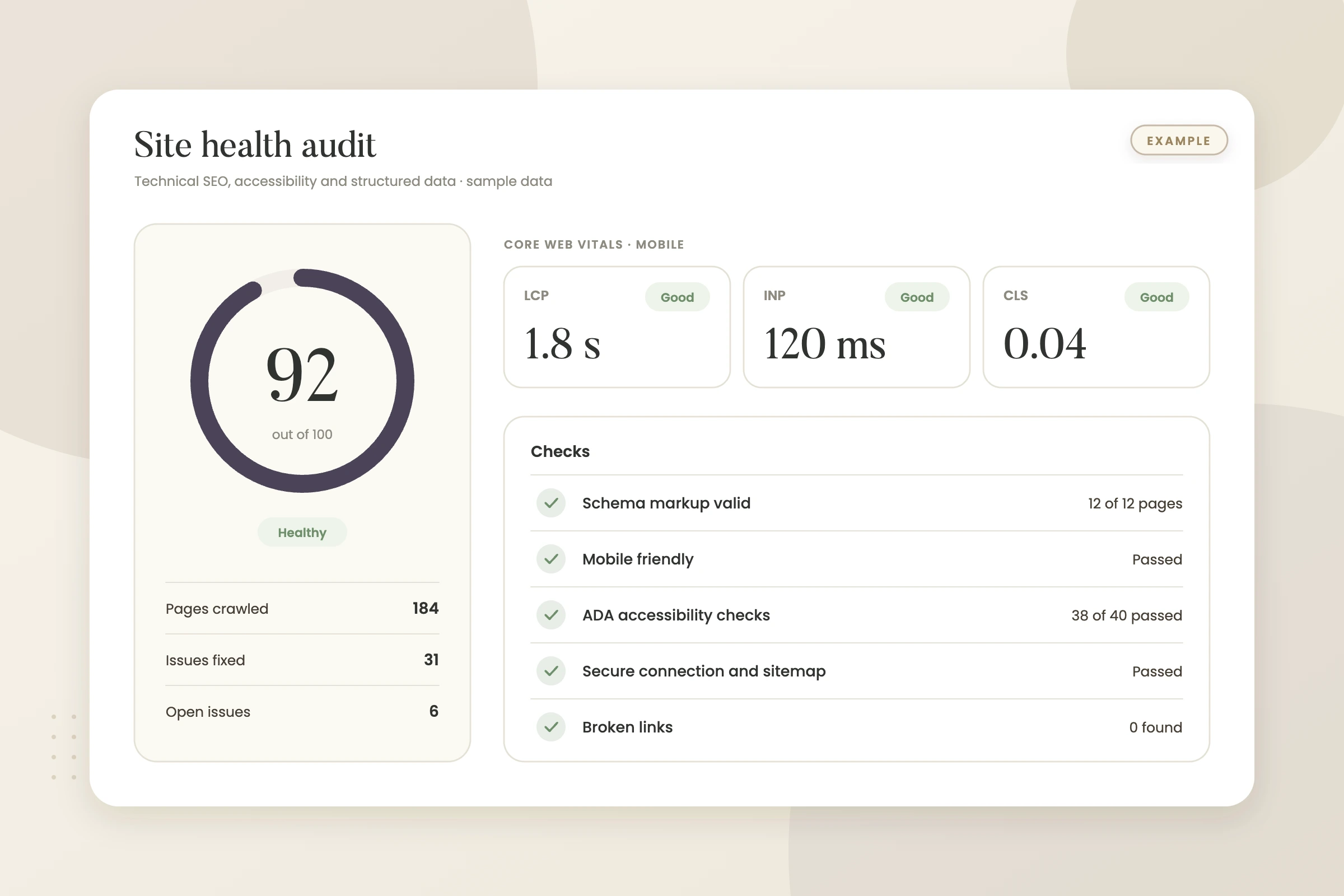
Task: Click Passed in the Secure connection row
Action: click(1157, 671)
